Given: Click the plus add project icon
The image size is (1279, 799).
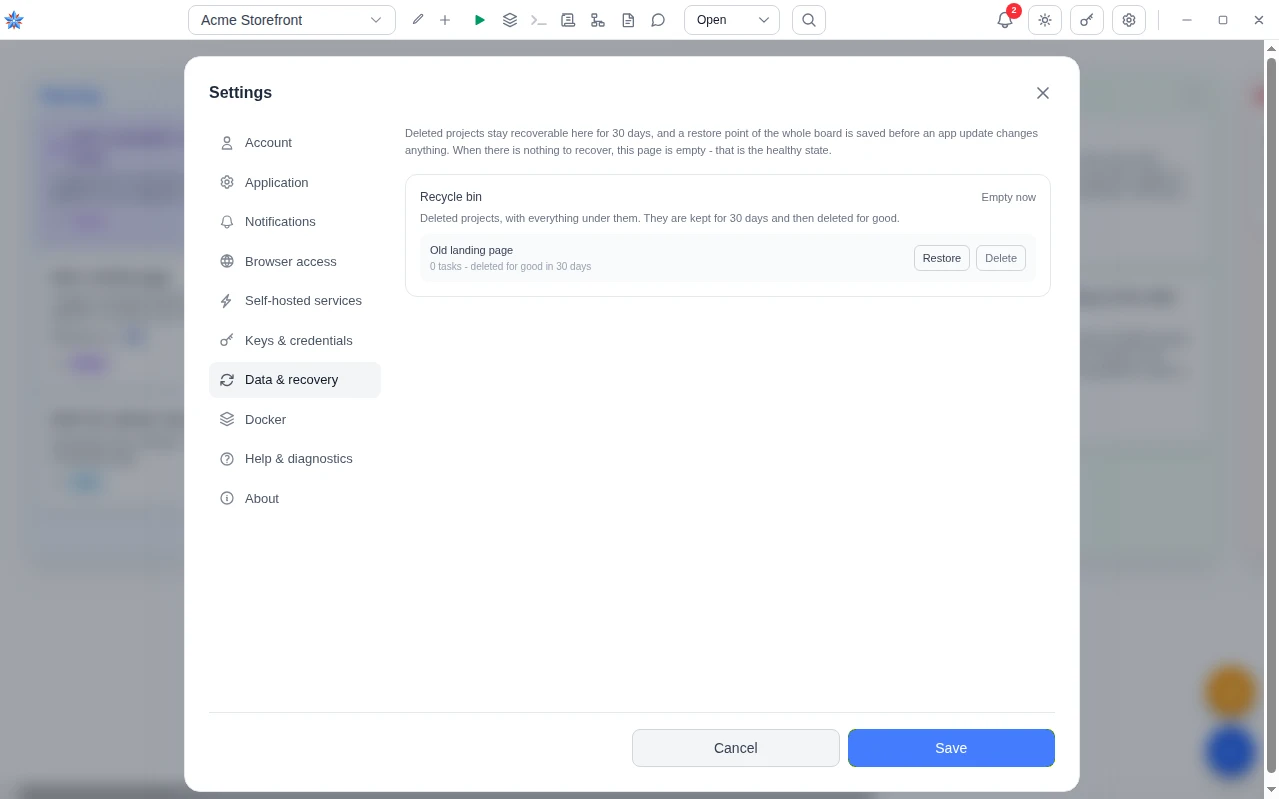Looking at the screenshot, I should click(x=445, y=20).
